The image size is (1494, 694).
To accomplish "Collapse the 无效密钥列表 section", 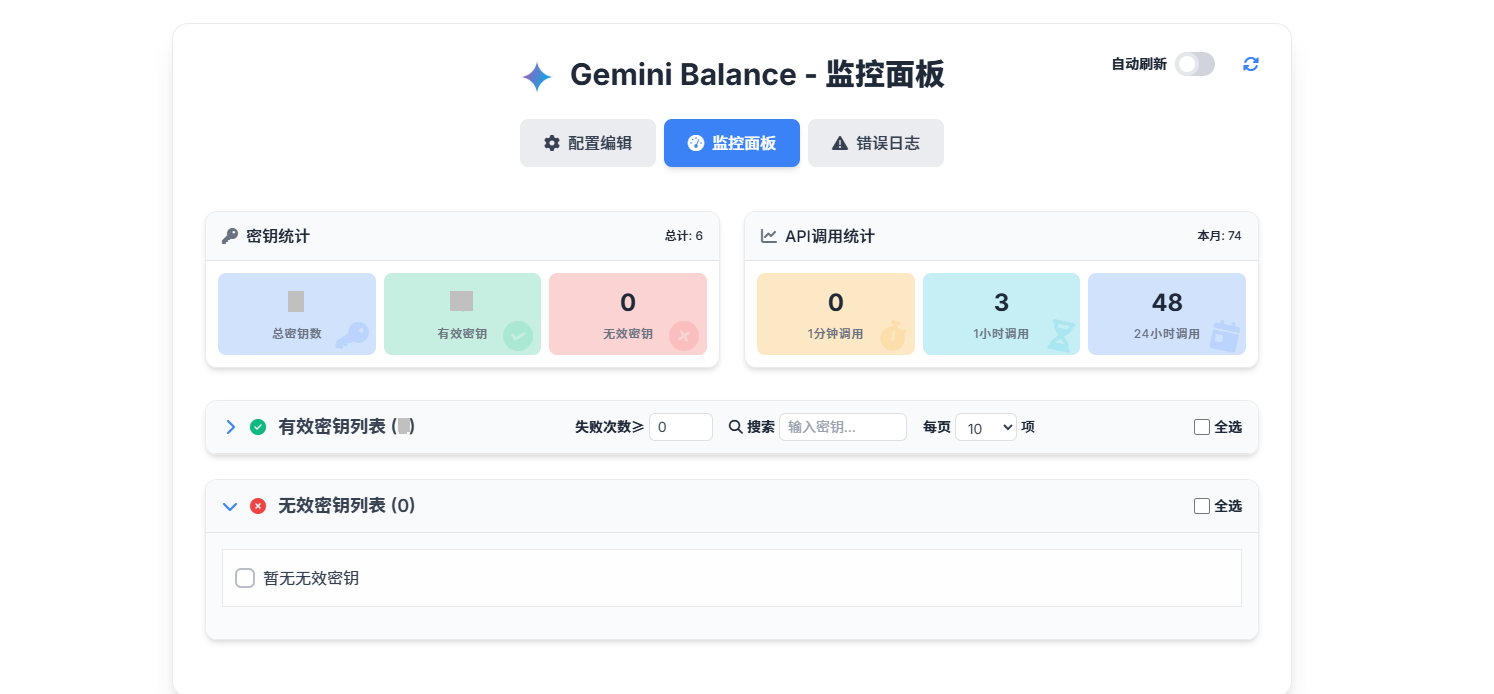I will [x=230, y=506].
